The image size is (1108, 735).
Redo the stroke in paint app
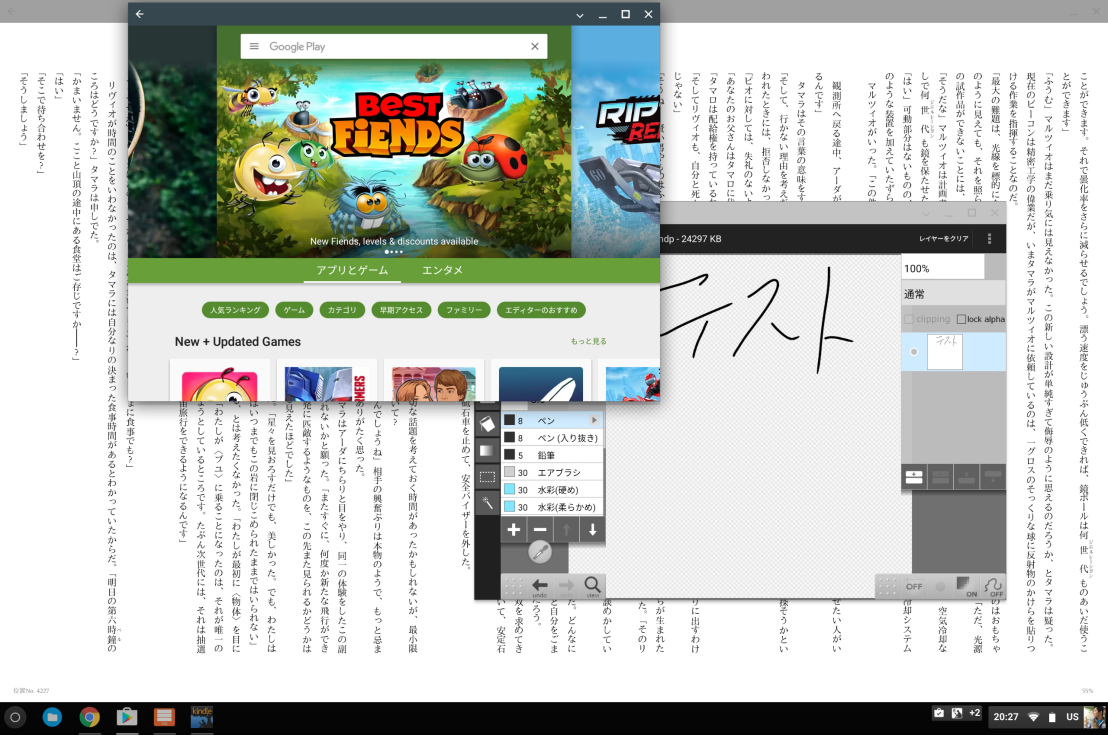pos(566,586)
